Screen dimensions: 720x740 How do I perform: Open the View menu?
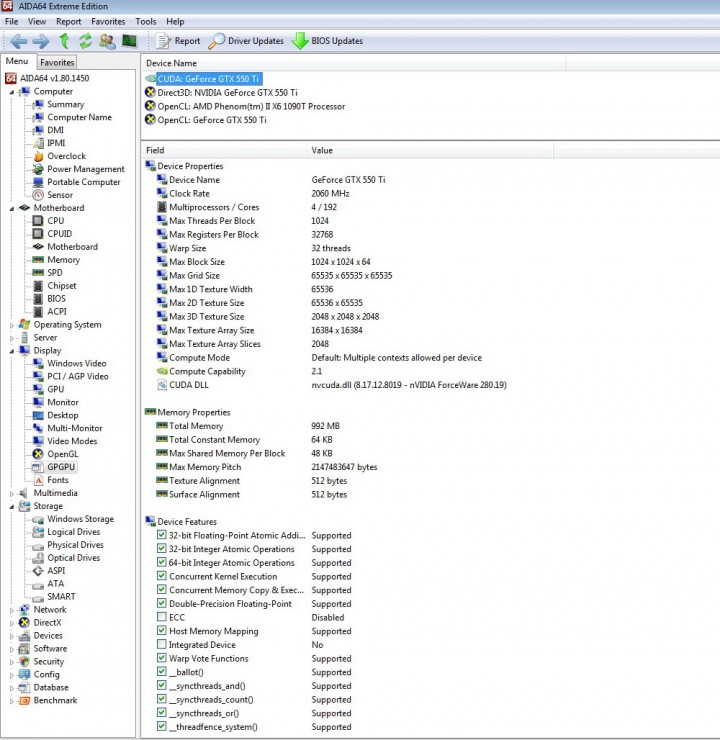tap(37, 22)
